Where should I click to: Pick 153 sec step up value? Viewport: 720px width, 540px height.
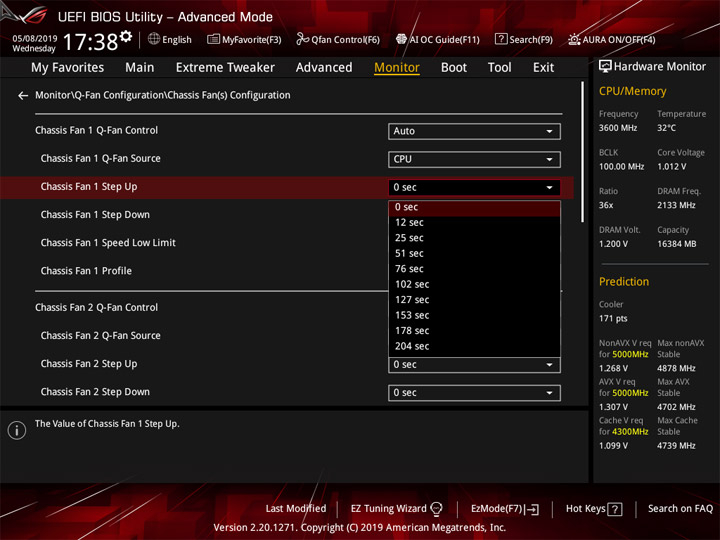click(474, 315)
